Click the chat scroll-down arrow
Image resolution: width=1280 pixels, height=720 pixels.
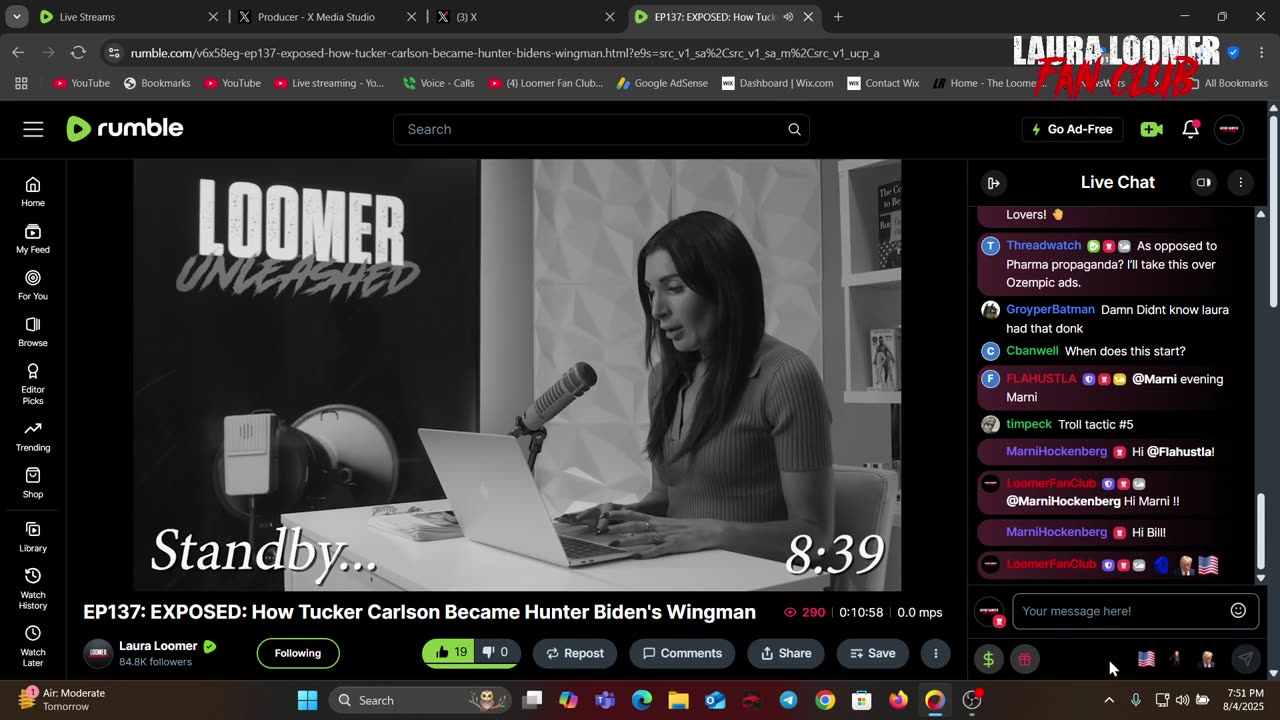pos(1260,577)
